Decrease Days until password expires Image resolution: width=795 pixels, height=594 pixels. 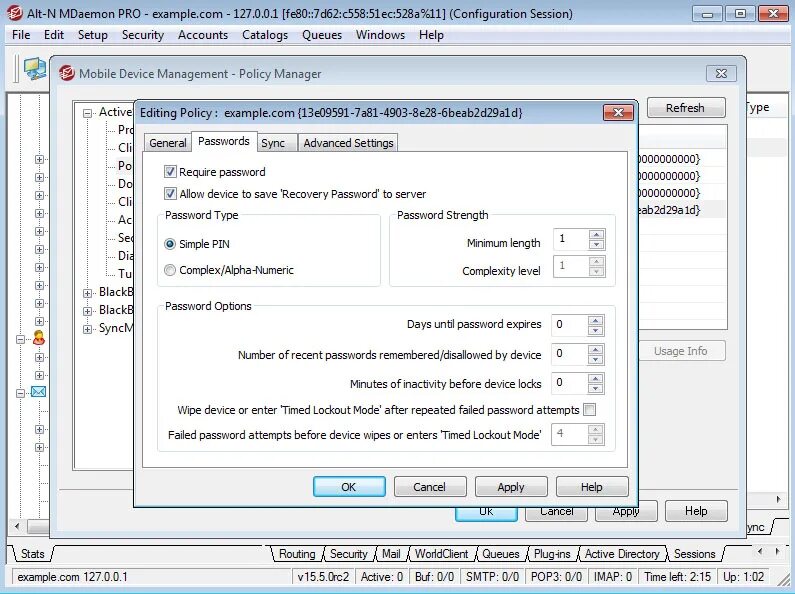click(x=595, y=330)
